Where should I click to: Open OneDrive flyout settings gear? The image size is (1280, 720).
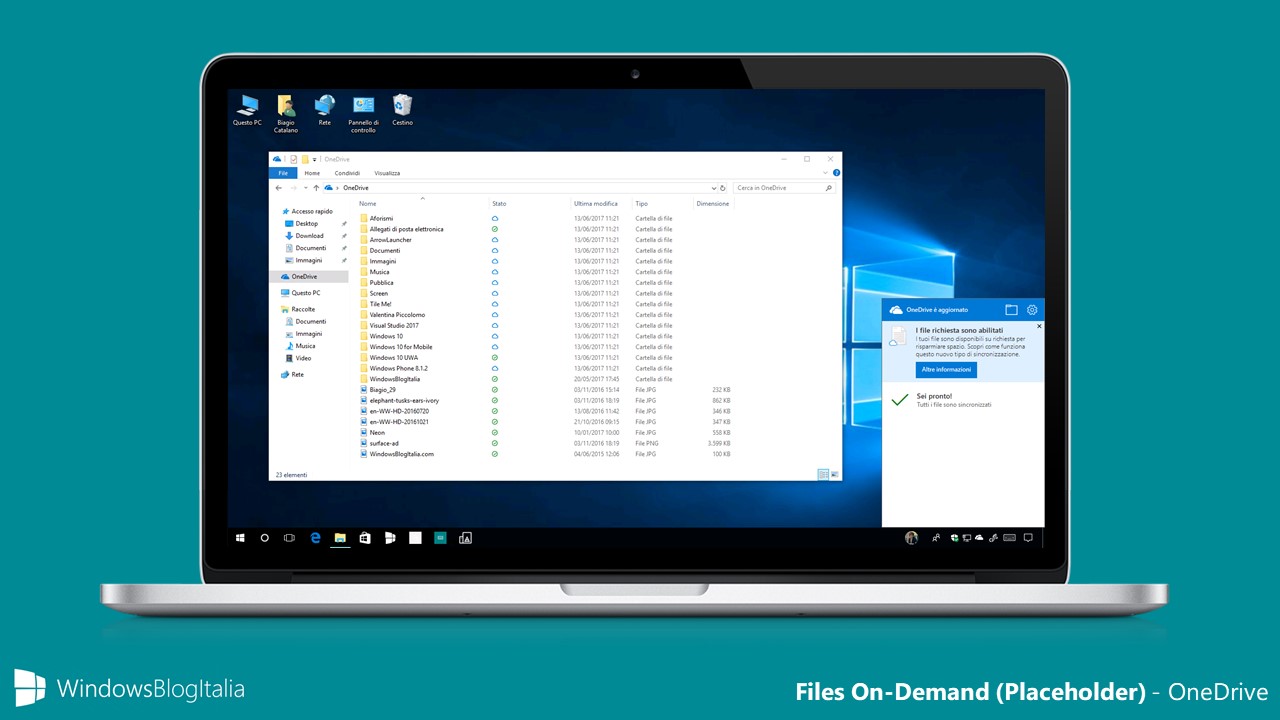click(1032, 310)
